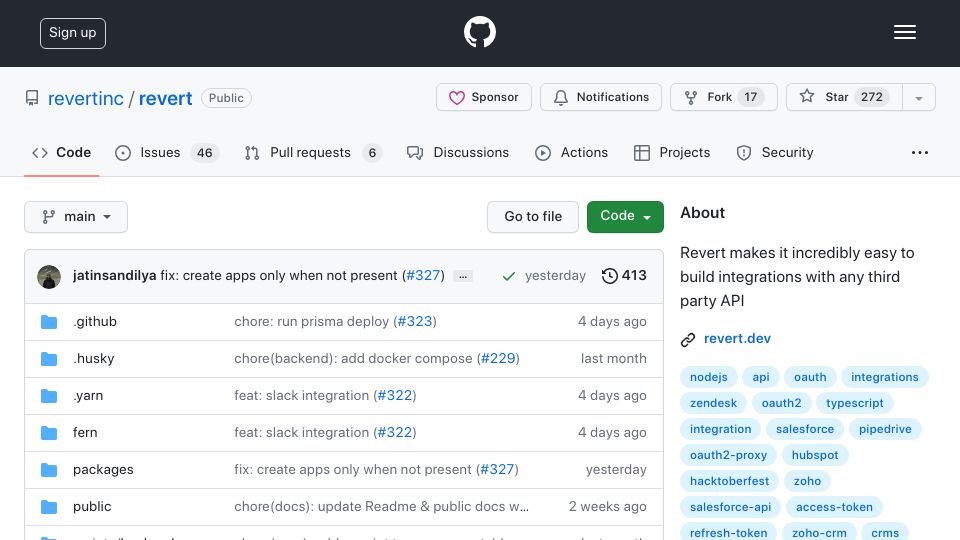
Task: Open the Projects tab
Action: [x=672, y=152]
